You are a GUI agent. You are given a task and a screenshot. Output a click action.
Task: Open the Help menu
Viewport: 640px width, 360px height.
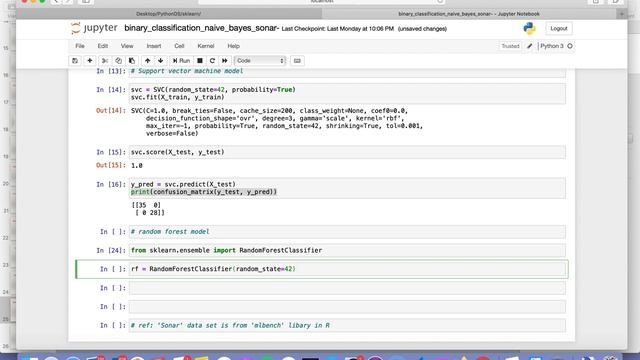pyautogui.click(x=233, y=46)
